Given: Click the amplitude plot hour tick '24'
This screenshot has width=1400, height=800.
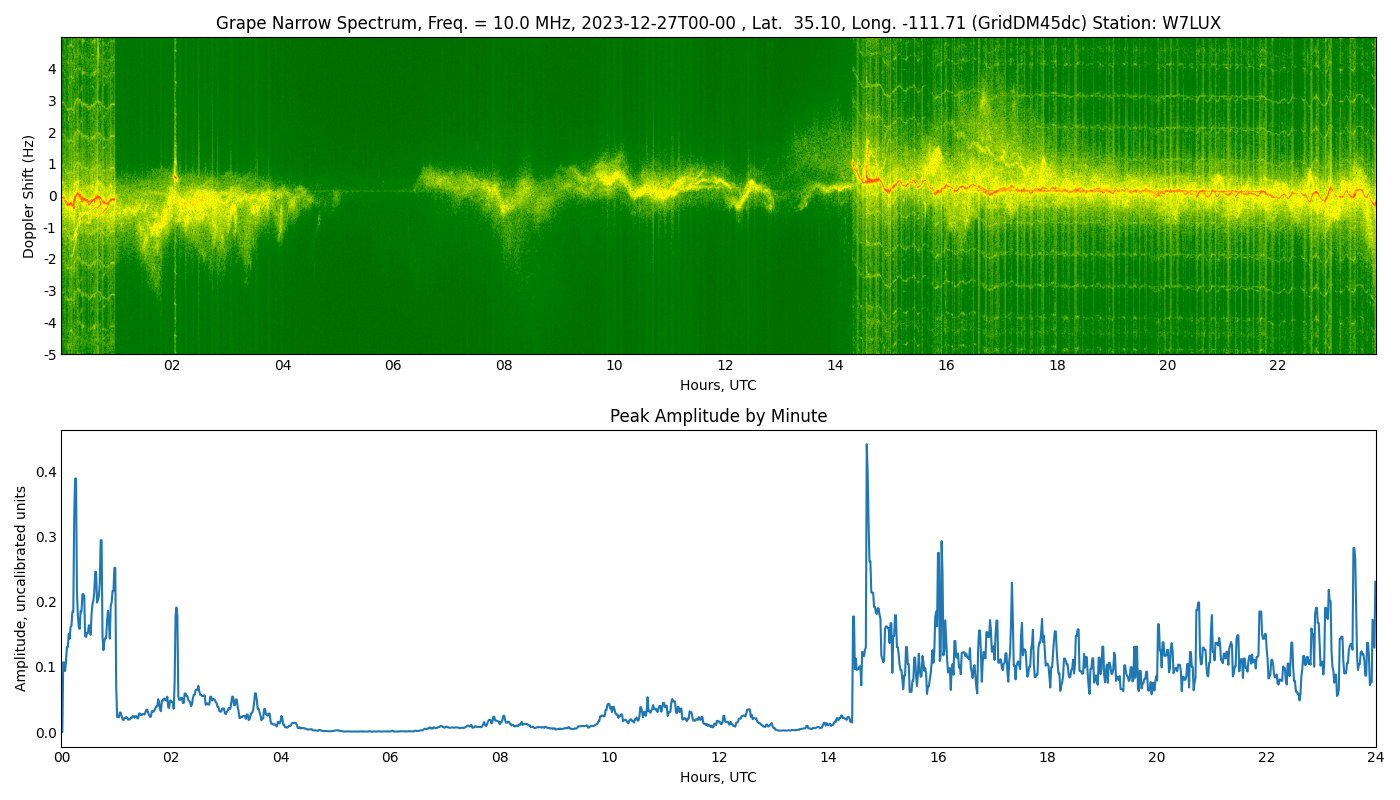Looking at the screenshot, I should coord(1376,758).
